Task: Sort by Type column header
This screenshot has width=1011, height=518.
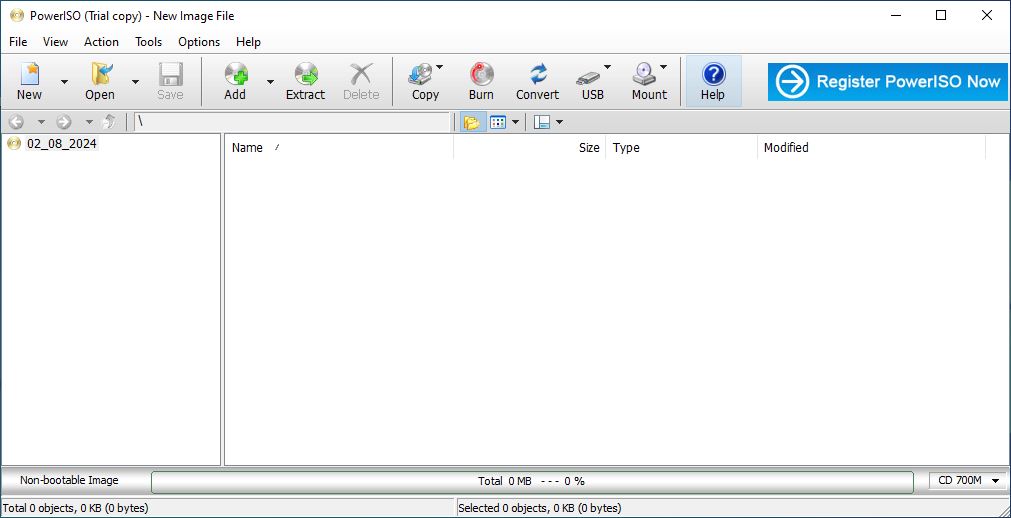Action: [682, 148]
